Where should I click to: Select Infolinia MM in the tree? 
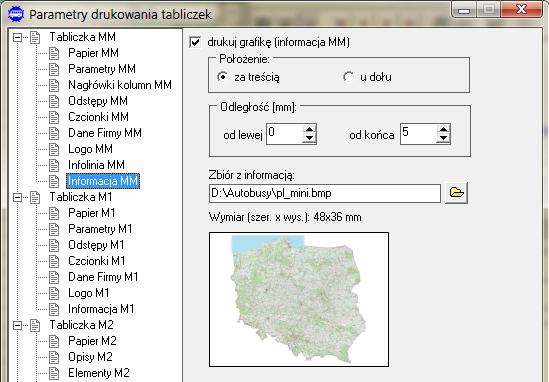(x=96, y=165)
